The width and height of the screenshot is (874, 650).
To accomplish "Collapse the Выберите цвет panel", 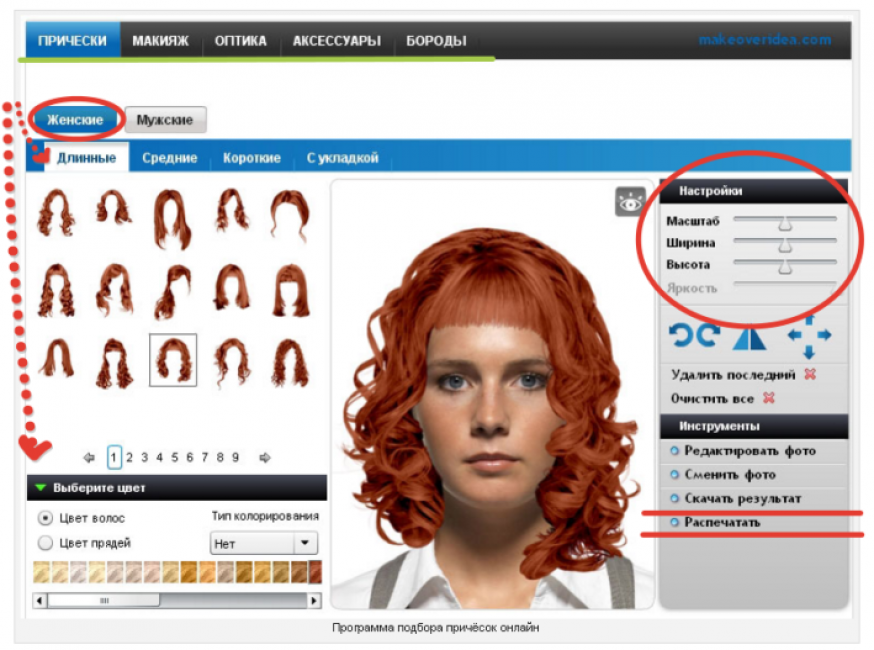I will coord(41,488).
